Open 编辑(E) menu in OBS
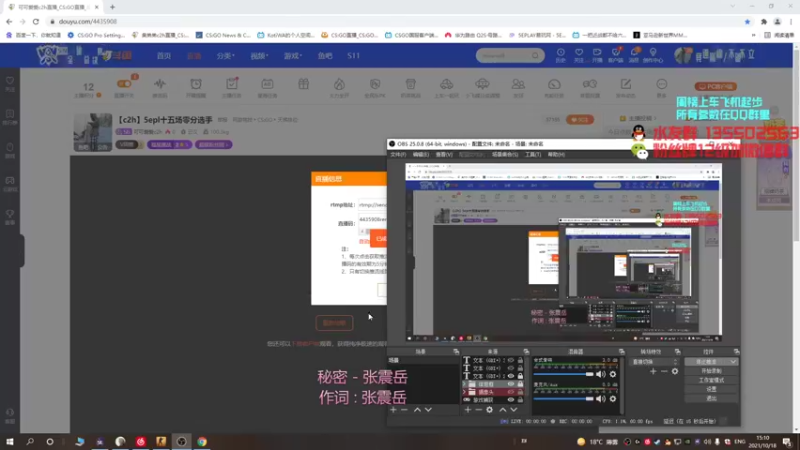800x450 pixels. coord(420,155)
